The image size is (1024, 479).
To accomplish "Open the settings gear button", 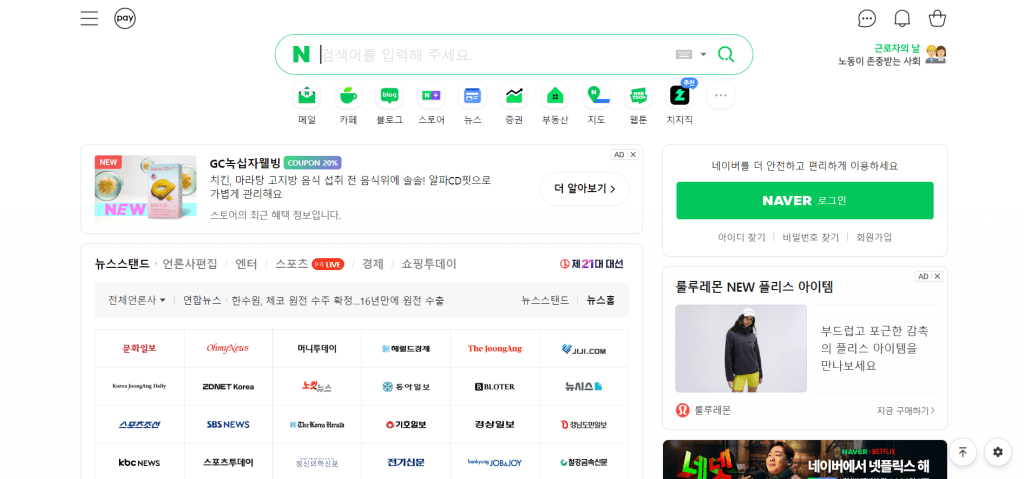I will pyautogui.click(x=998, y=452).
